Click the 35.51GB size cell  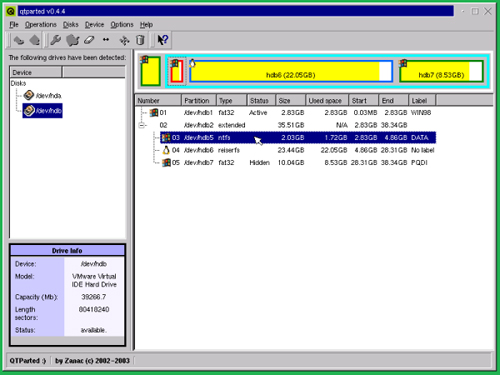tap(291, 125)
